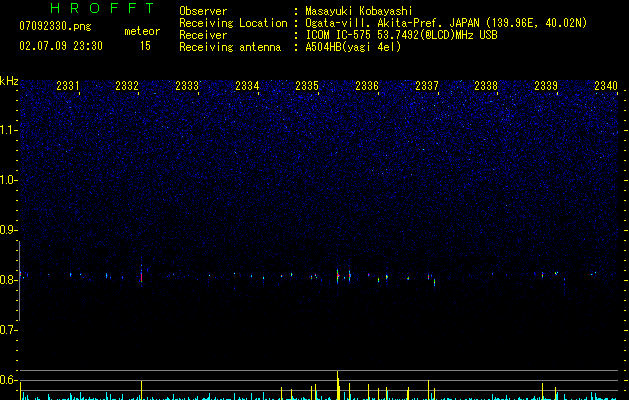Click the 0.9 kHz axis label
The image size is (629, 400).
[x=9, y=230]
